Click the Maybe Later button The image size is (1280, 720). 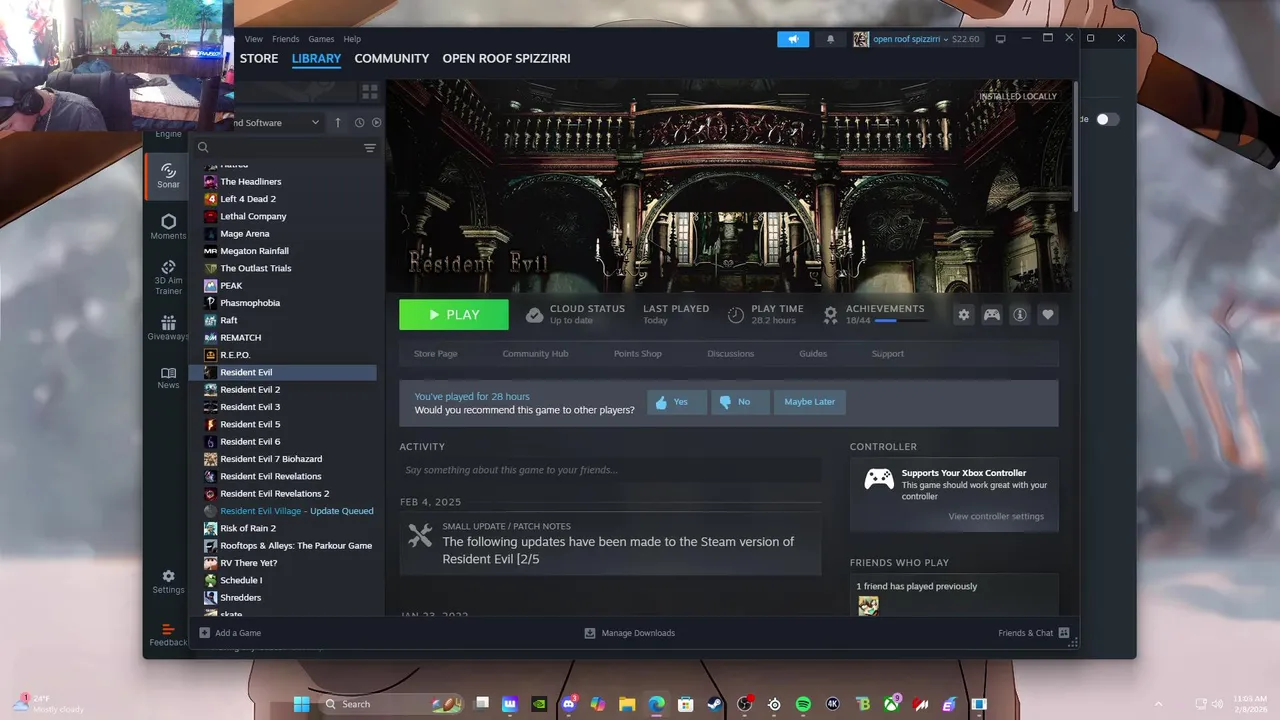point(810,402)
